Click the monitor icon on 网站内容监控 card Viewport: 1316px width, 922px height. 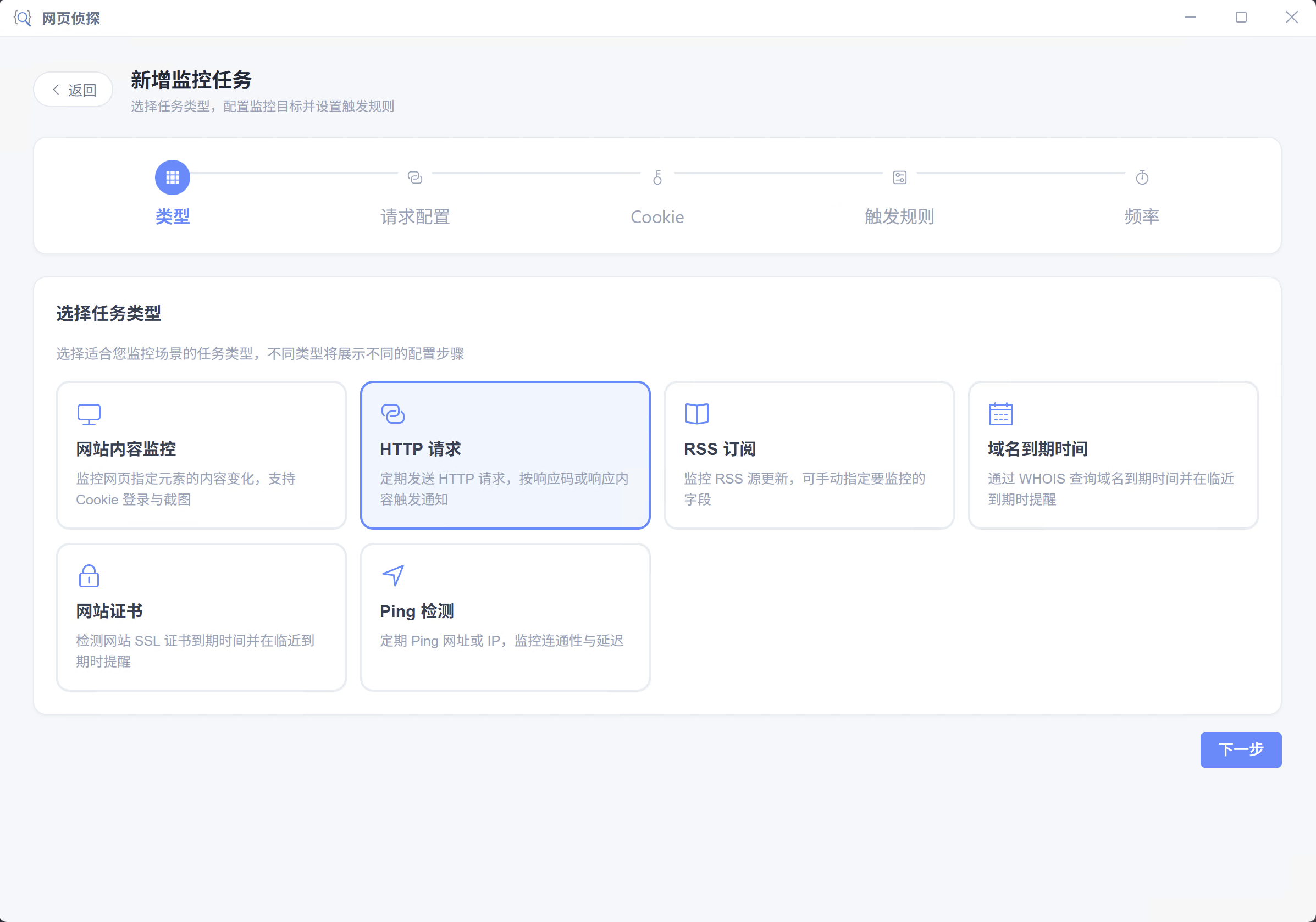coord(89,414)
